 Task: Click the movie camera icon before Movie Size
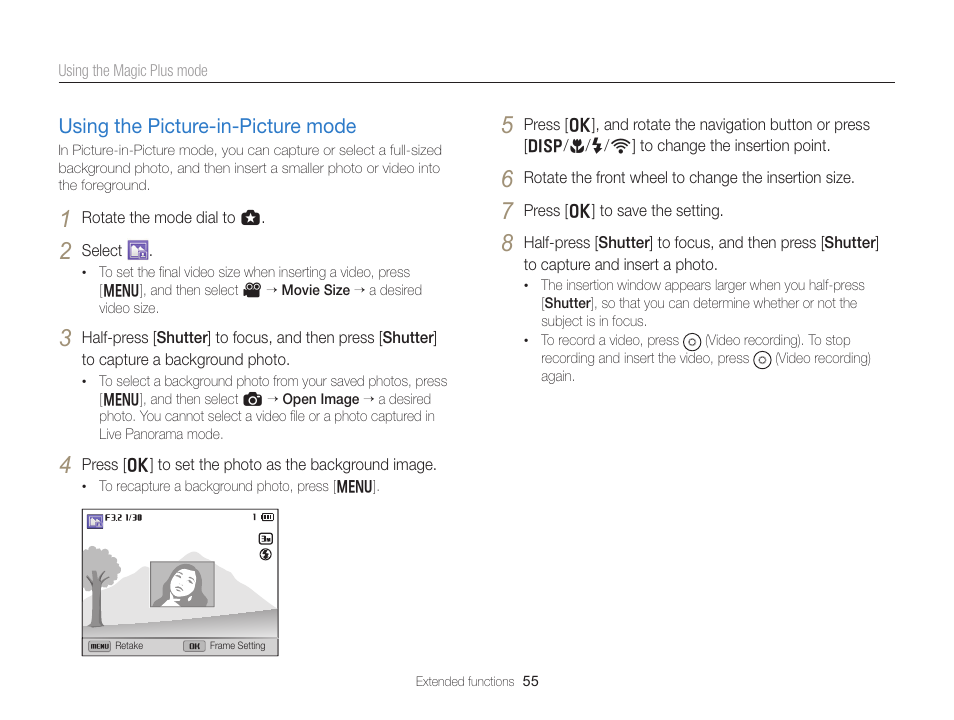pos(252,290)
